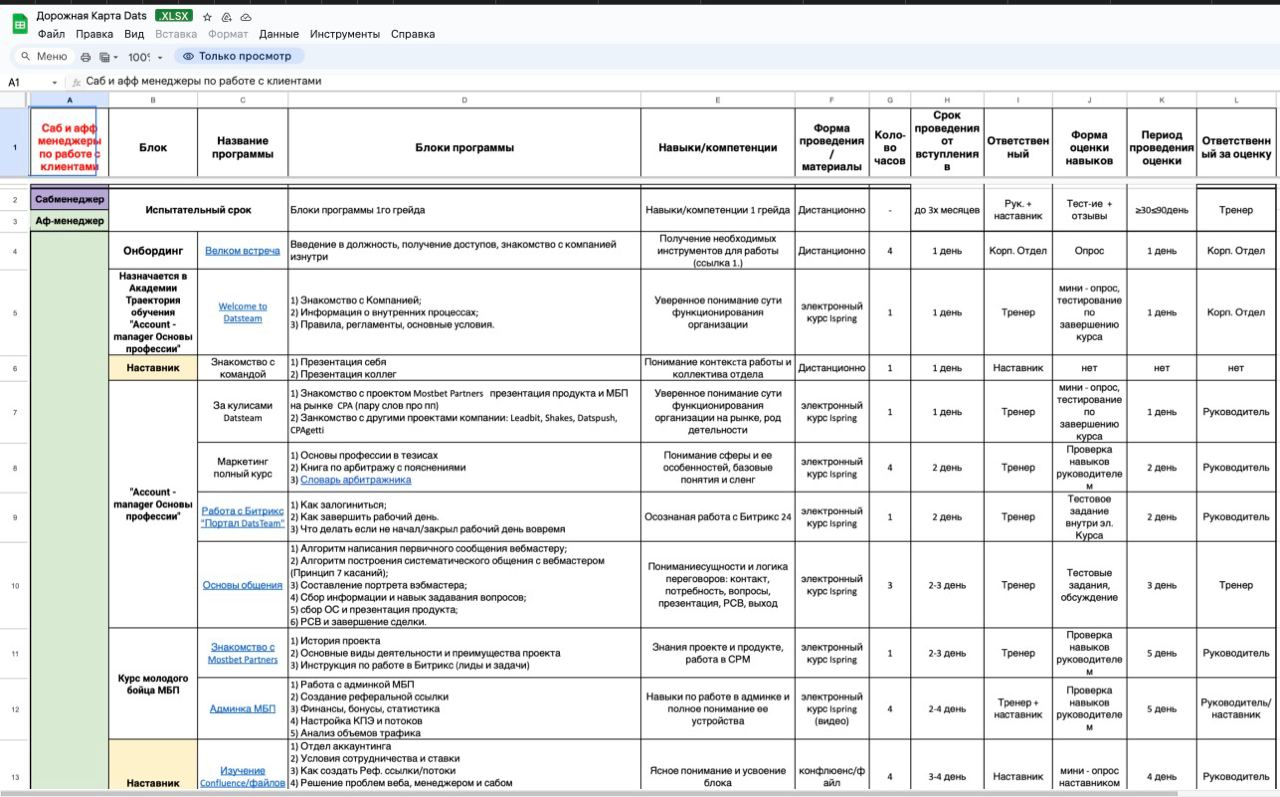Image resolution: width=1280 pixels, height=797 pixels.
Task: Click the column D header
Action: pos(464,100)
